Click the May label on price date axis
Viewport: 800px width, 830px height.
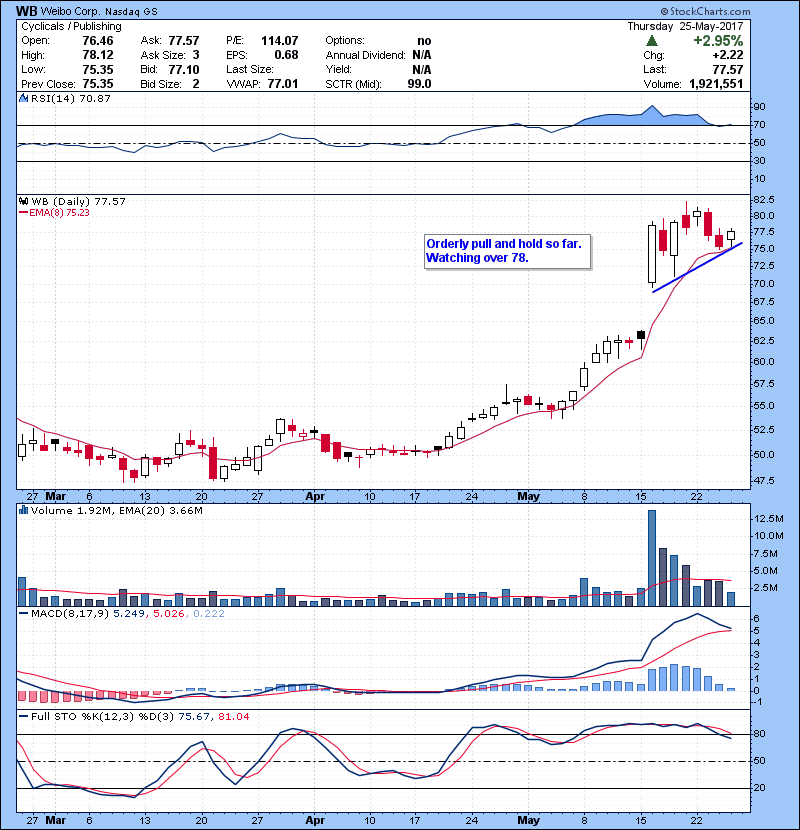pos(528,495)
